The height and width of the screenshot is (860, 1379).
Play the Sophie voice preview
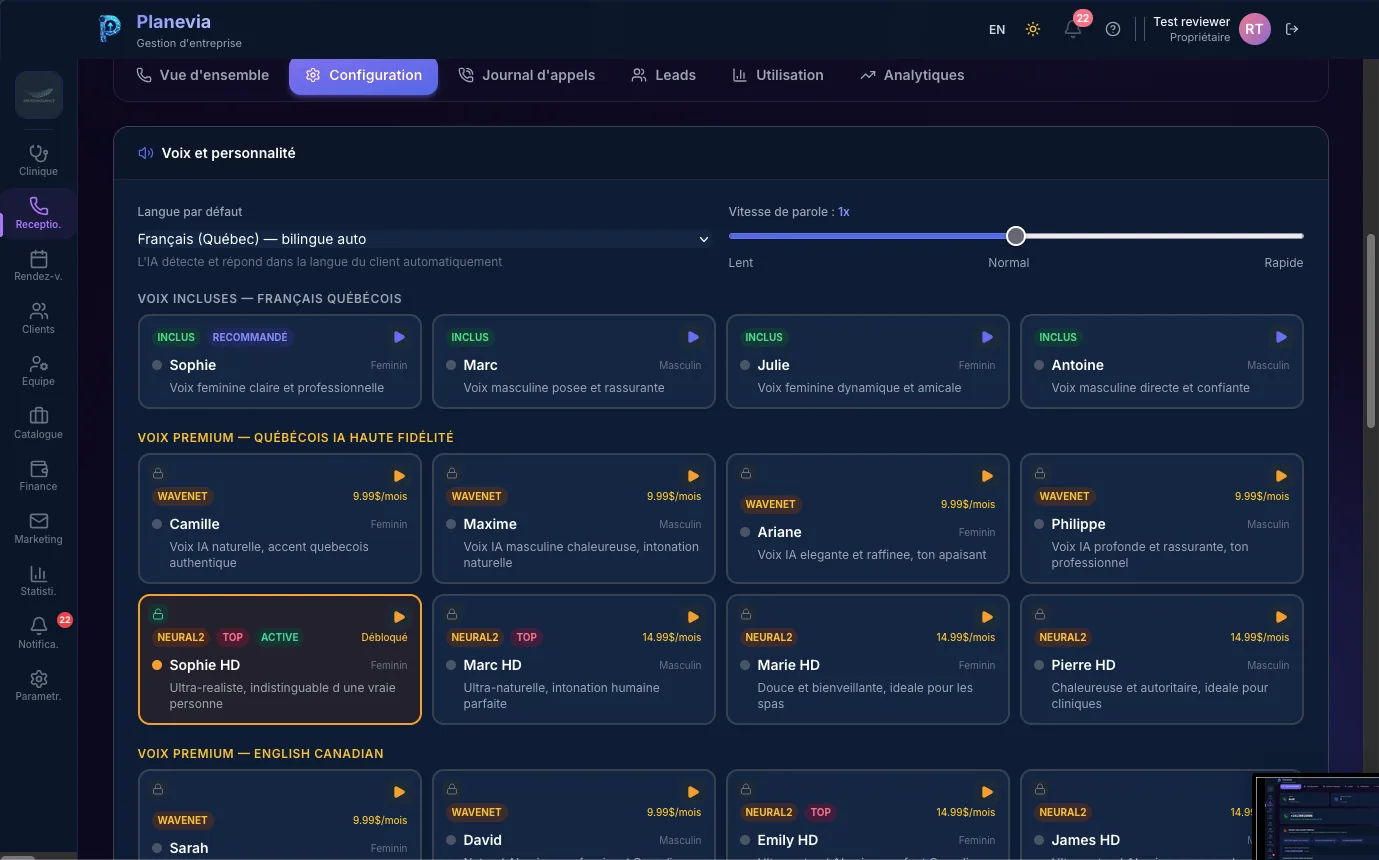pos(400,337)
